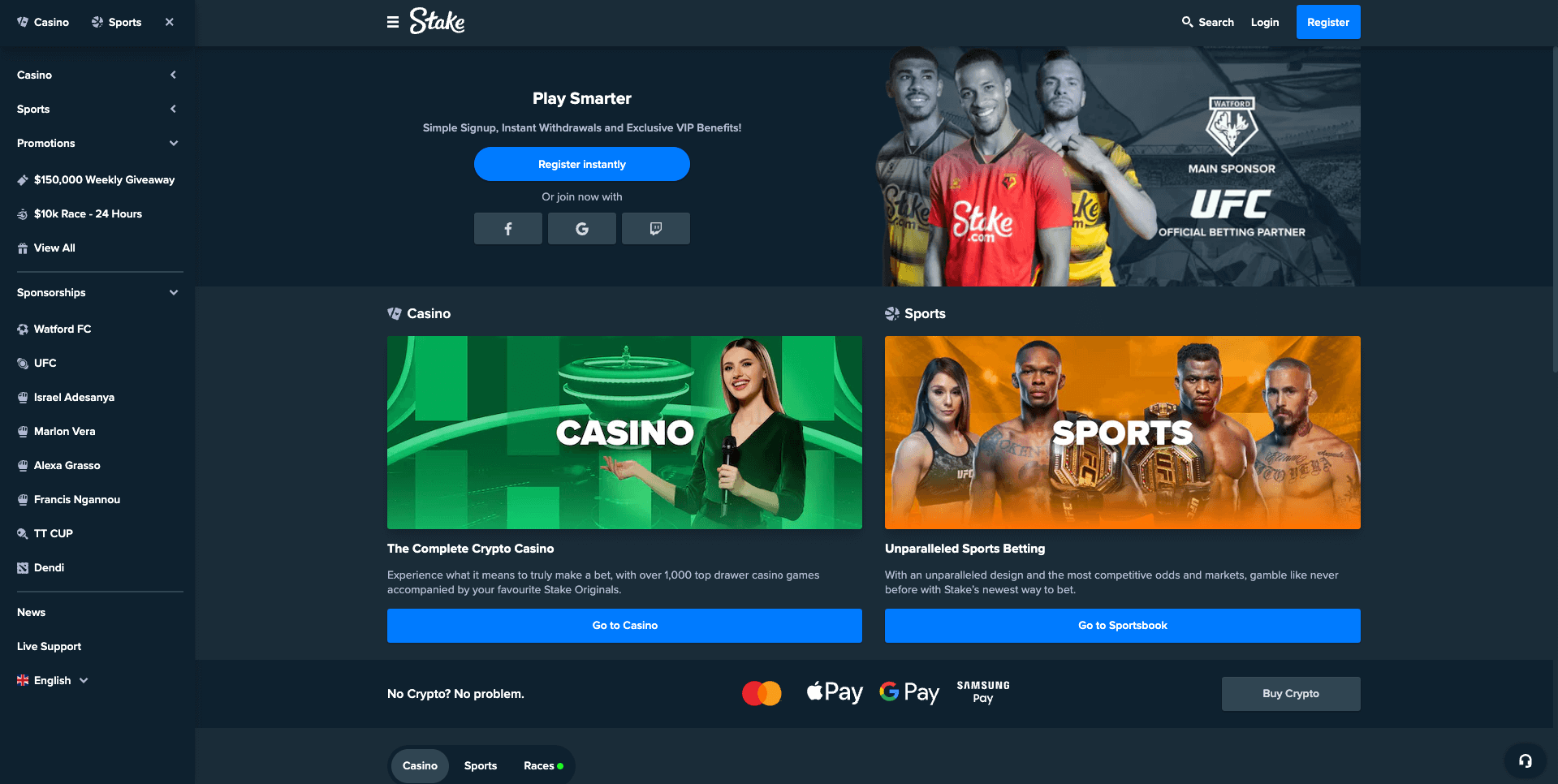Click the Go to Sportsbook button

(1123, 626)
